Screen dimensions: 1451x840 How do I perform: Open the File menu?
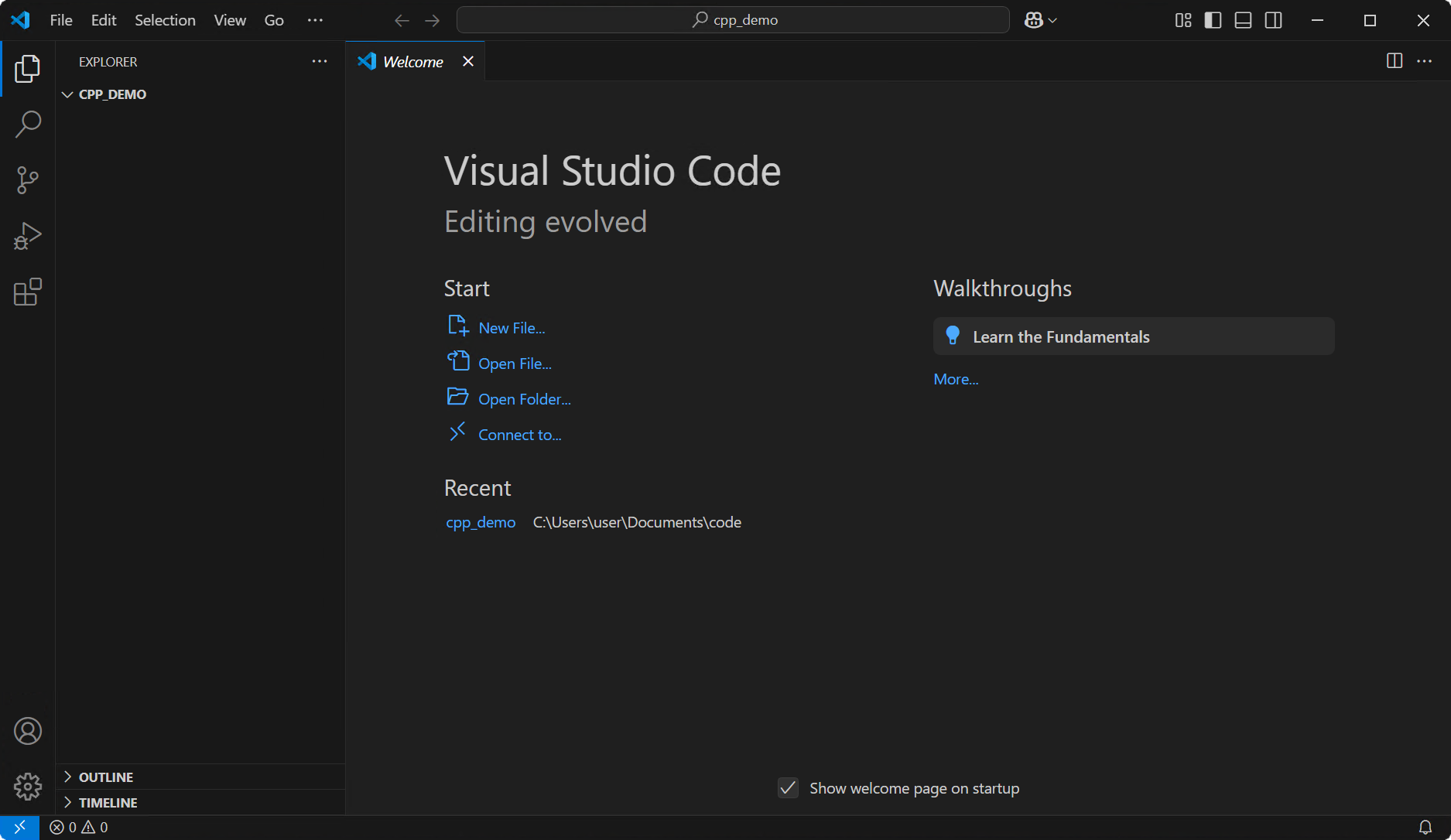pyautogui.click(x=60, y=20)
